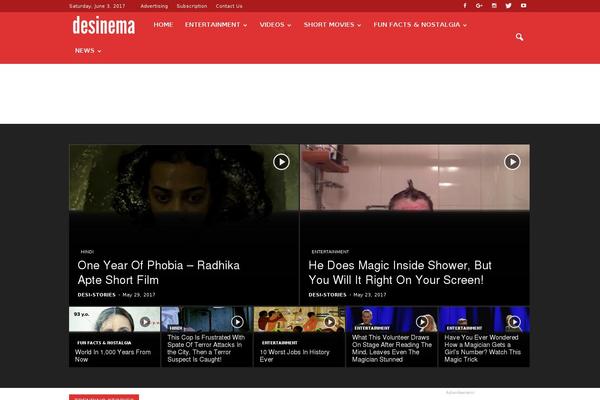The image size is (600, 400).
Task: Open 10 Worst Jobs In History Ever
Action: 294,356
